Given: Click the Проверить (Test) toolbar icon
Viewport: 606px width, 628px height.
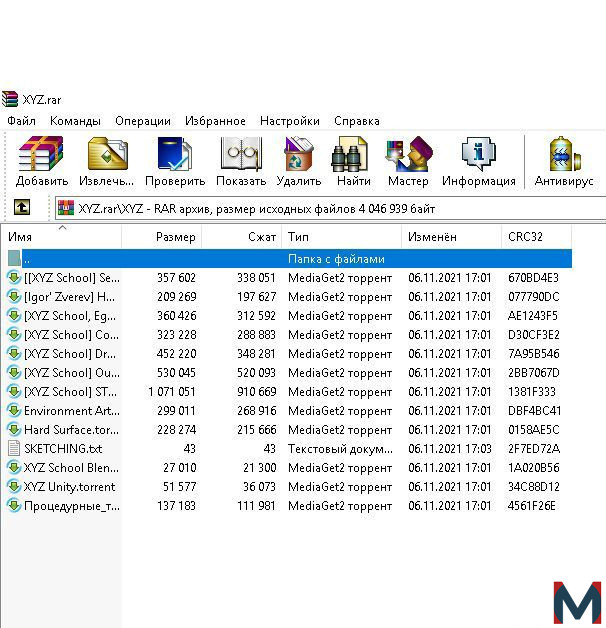Looking at the screenshot, I should coord(175,154).
